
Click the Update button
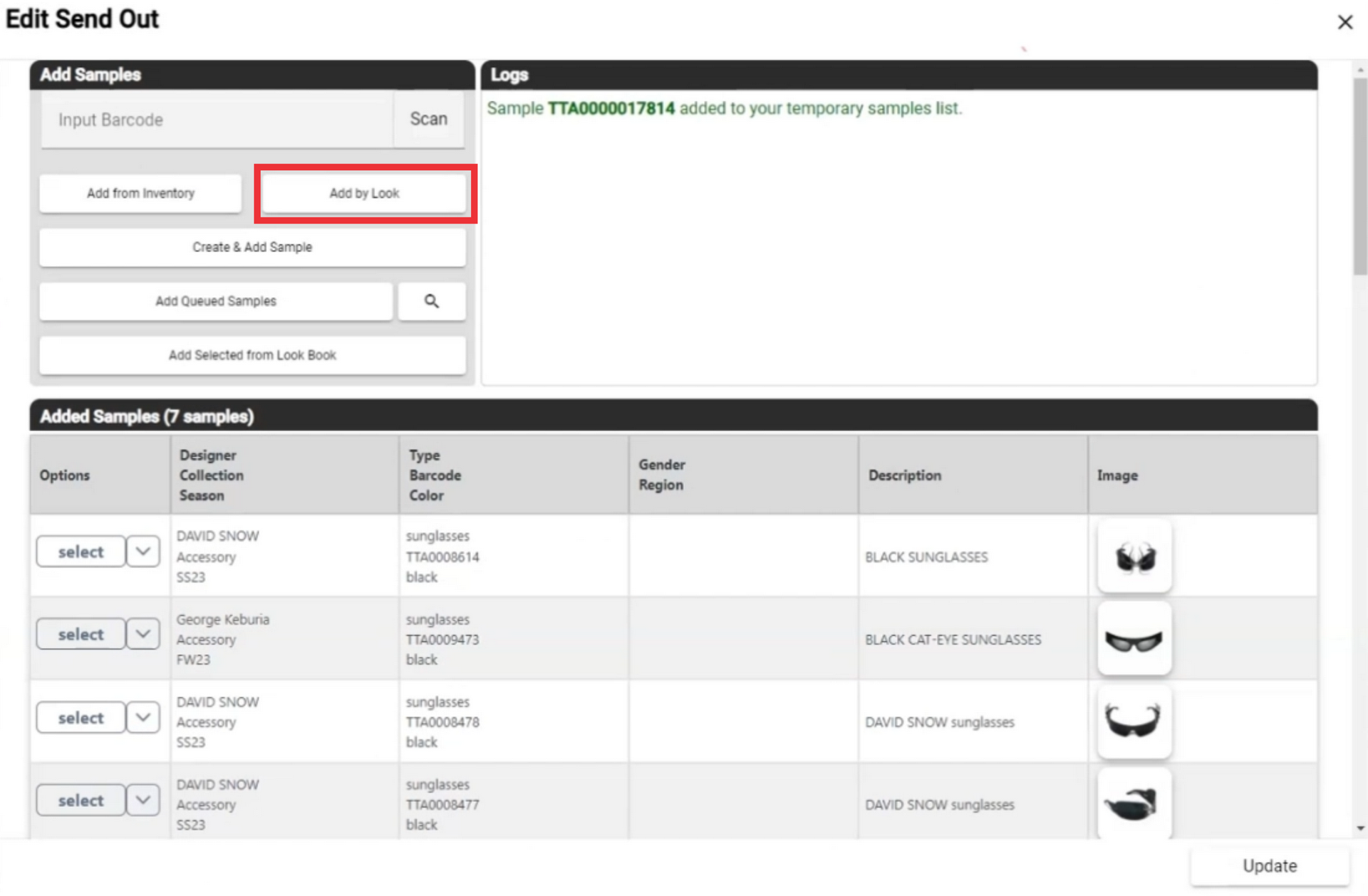tap(1270, 865)
